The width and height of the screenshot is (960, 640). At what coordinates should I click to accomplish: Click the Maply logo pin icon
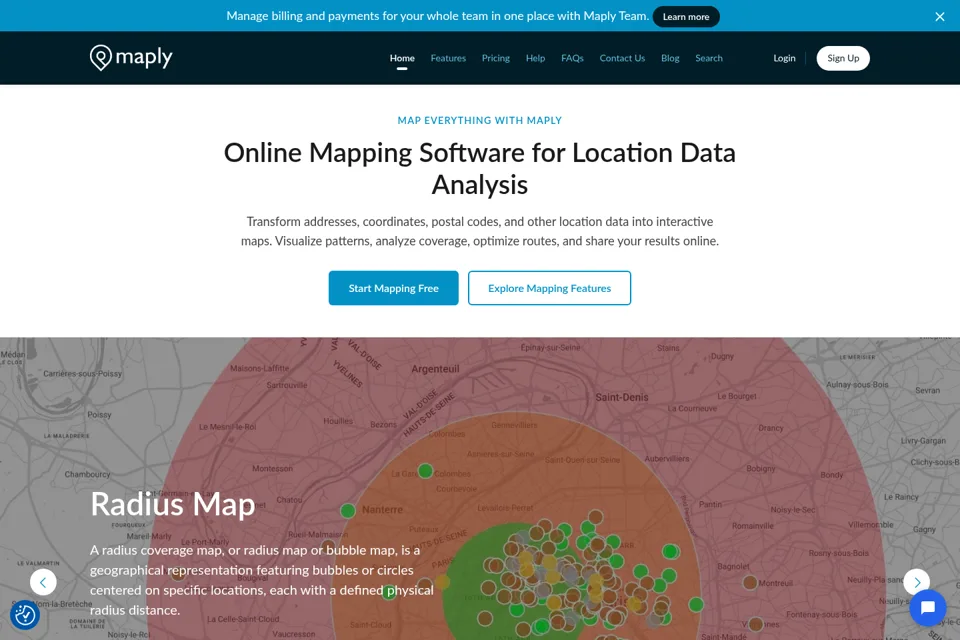pos(100,58)
